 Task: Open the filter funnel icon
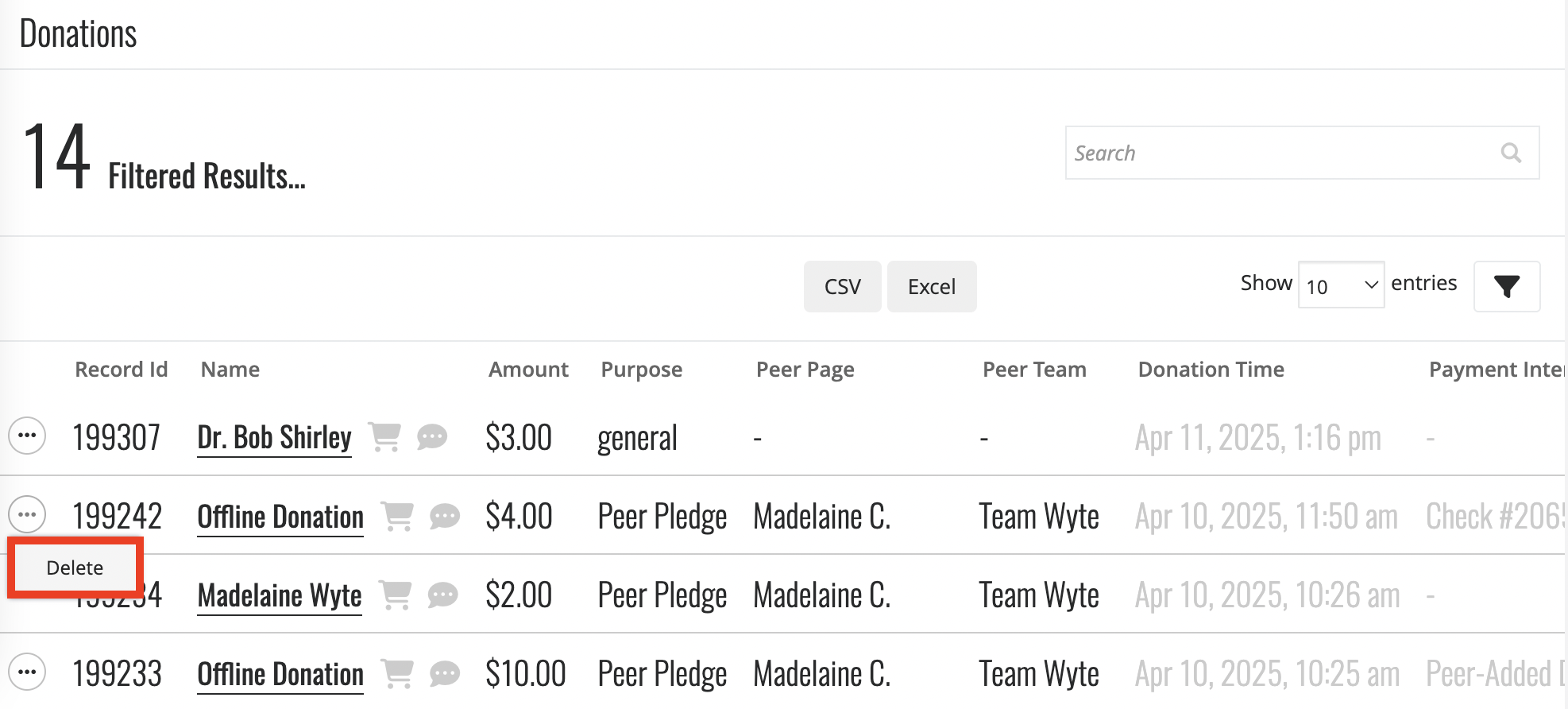[1506, 286]
